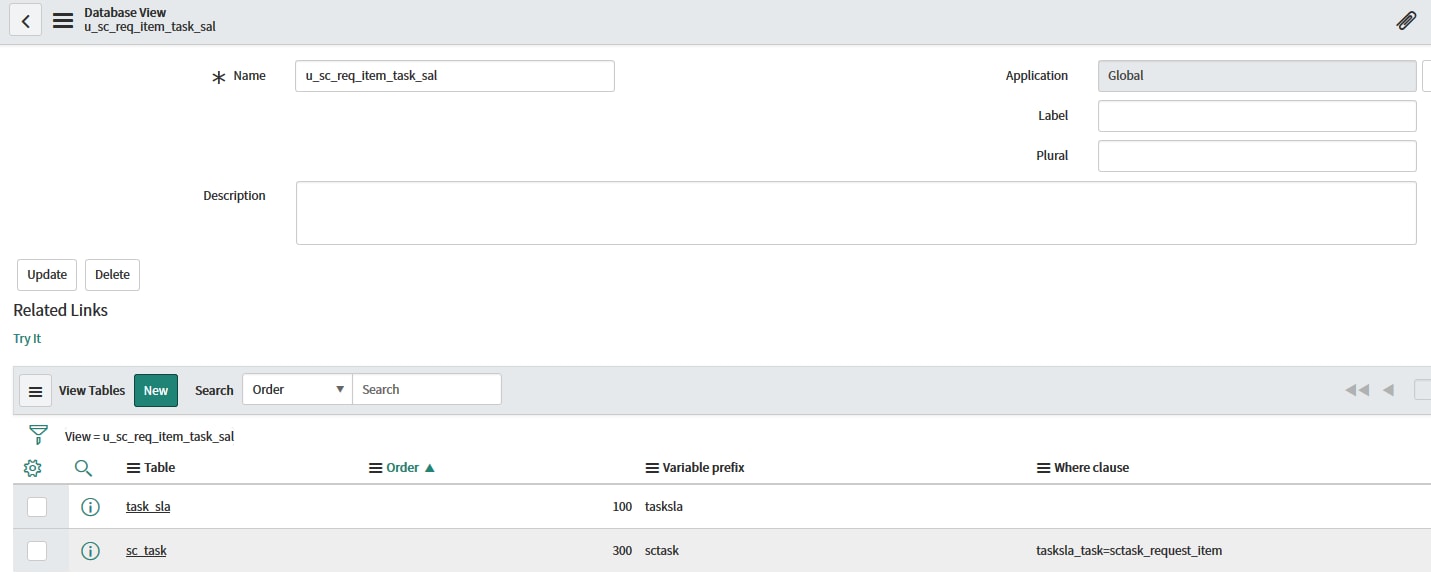The image size is (1431, 580).
Task: Sort by the Table column header
Action: click(159, 468)
